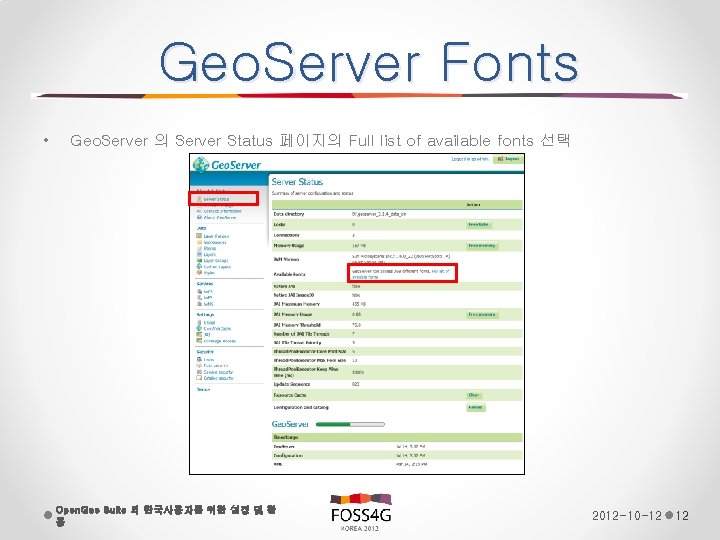
Task: Click the Cached Layers globe icon
Action: coord(199,266)
